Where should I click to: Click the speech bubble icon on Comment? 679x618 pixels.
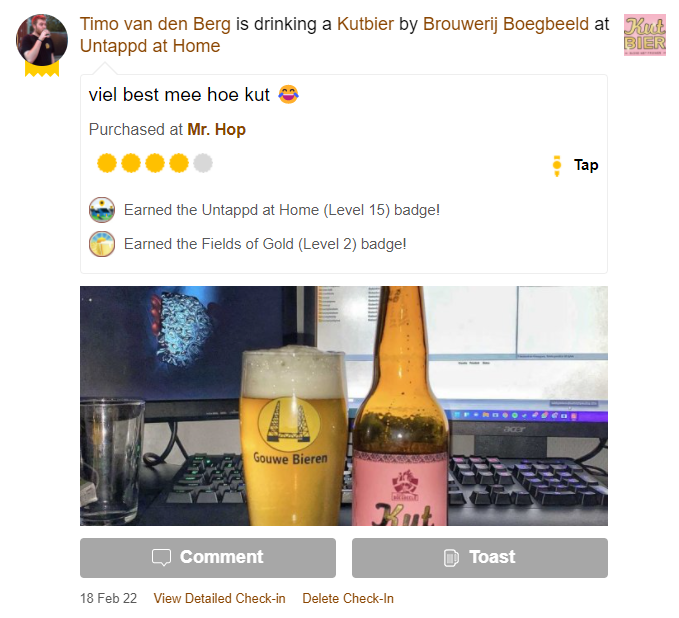pyautogui.click(x=161, y=557)
